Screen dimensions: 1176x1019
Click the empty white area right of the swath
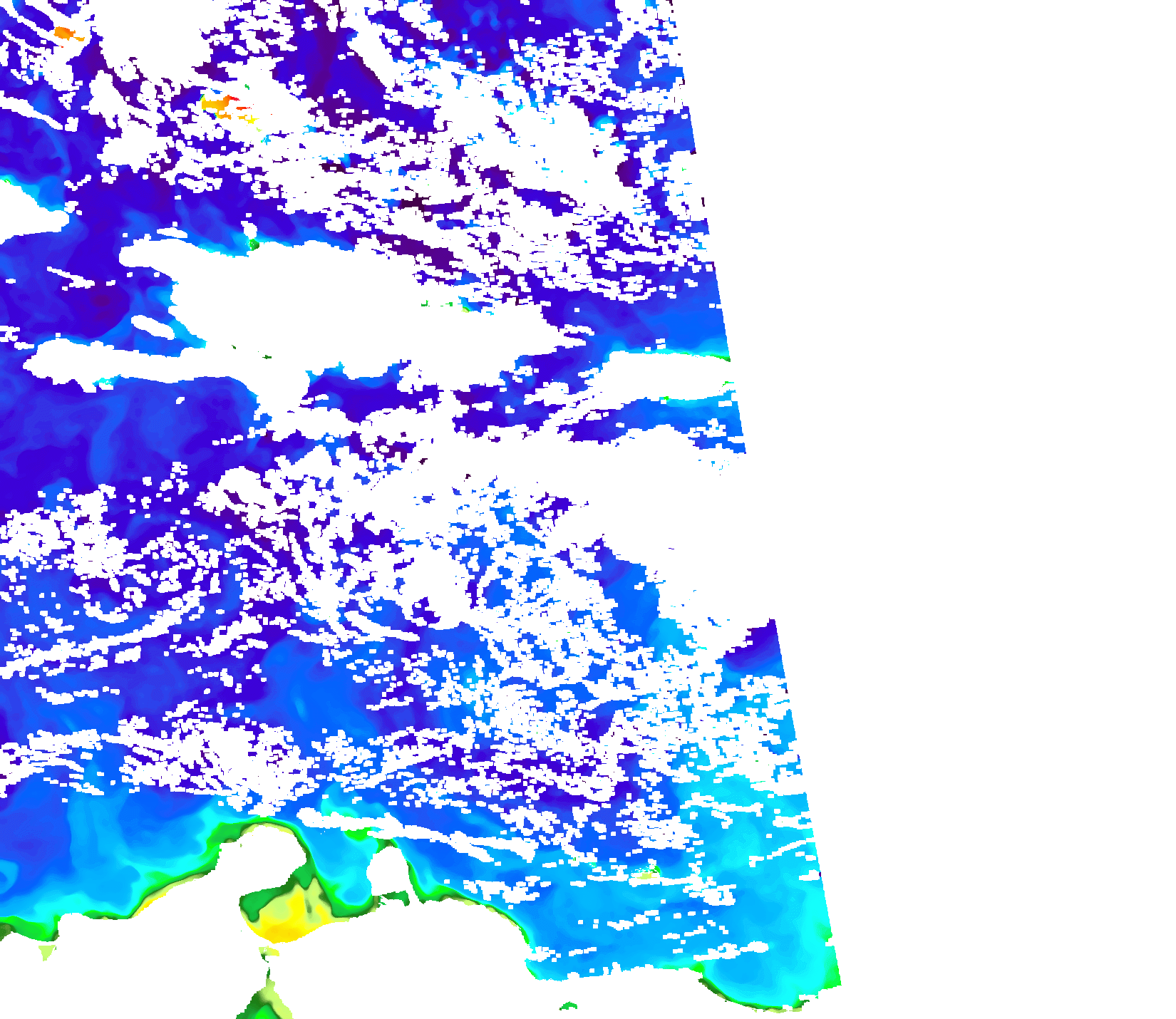tap(998, 428)
